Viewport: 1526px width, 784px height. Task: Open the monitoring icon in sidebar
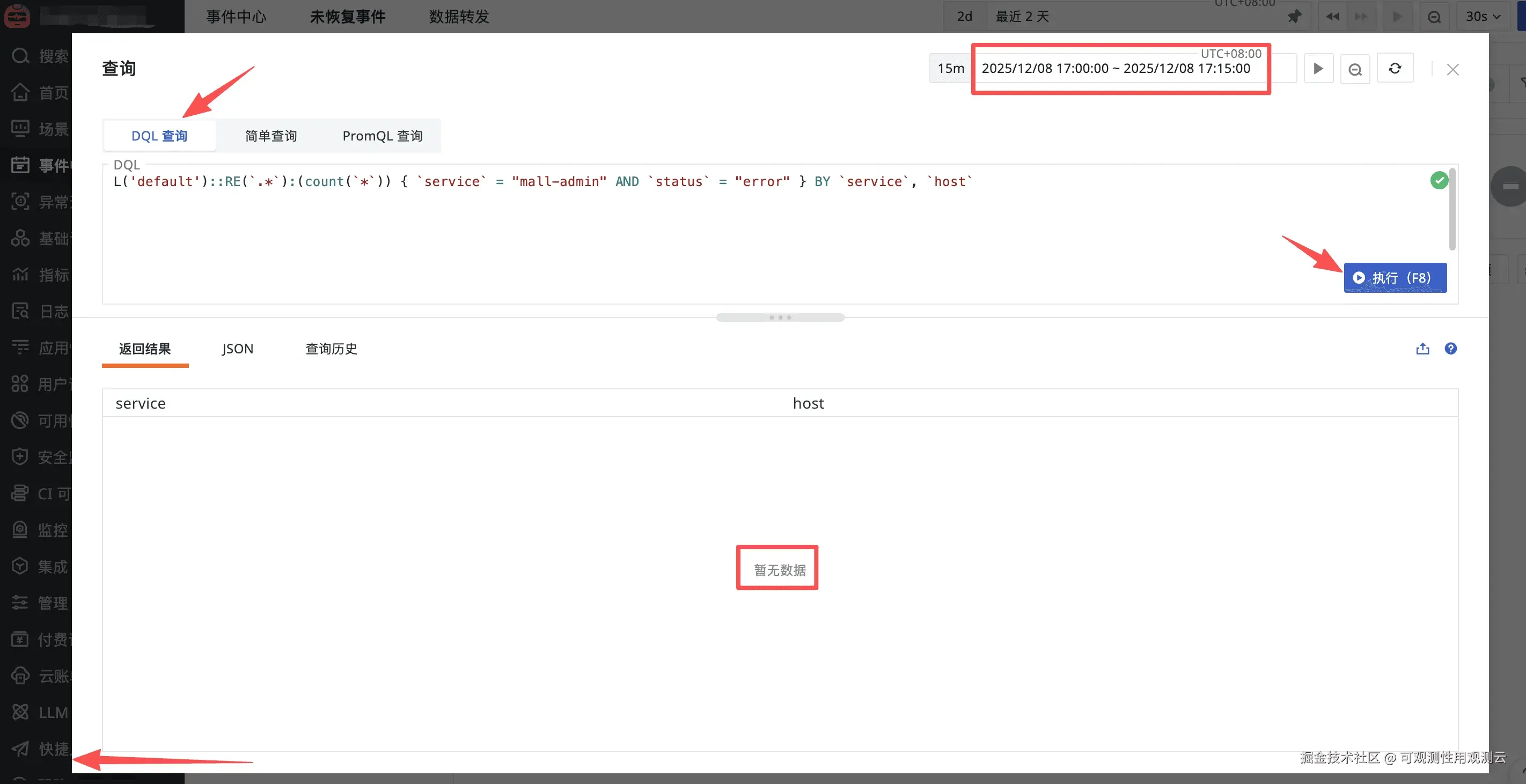coord(20,530)
